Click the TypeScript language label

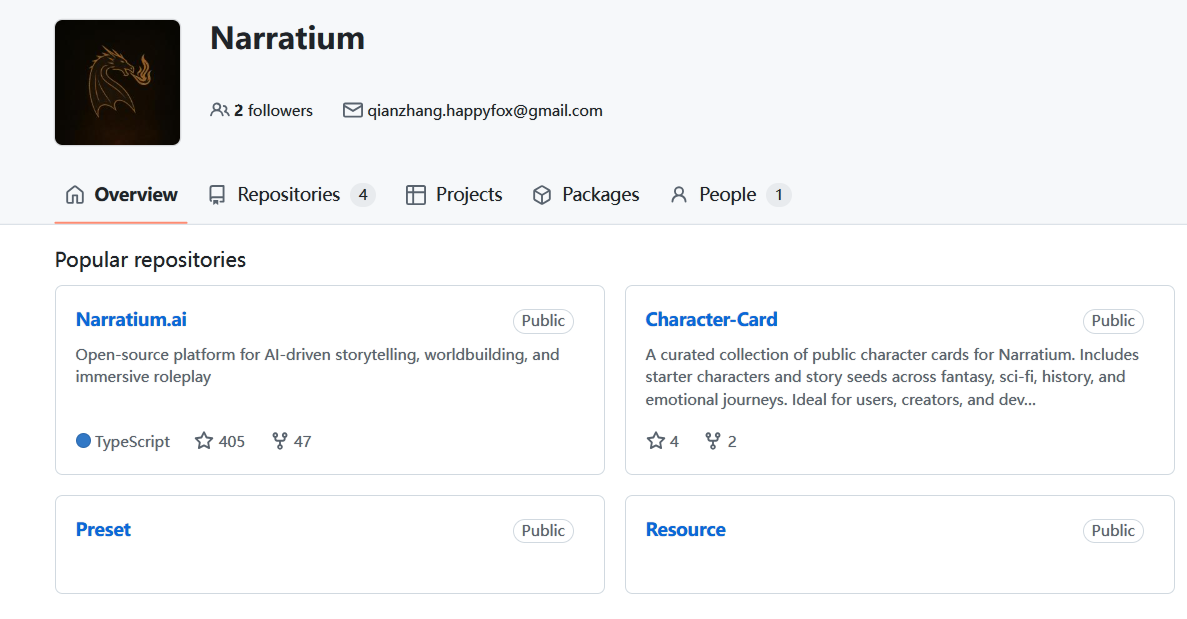[132, 441]
